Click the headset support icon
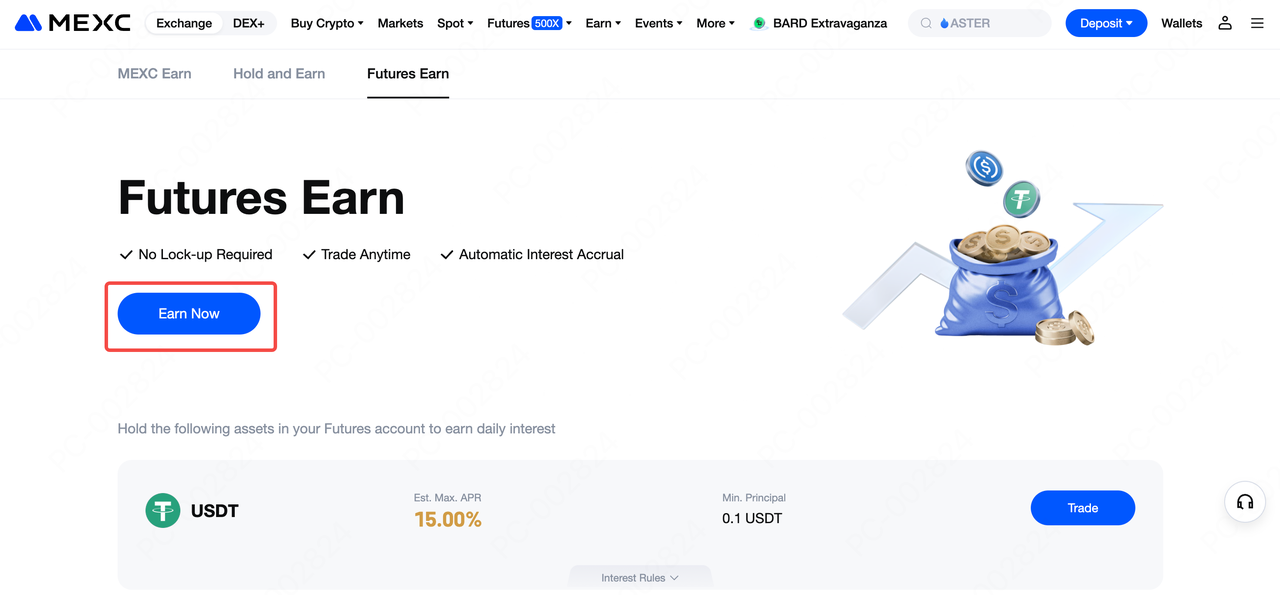 pos(1245,502)
